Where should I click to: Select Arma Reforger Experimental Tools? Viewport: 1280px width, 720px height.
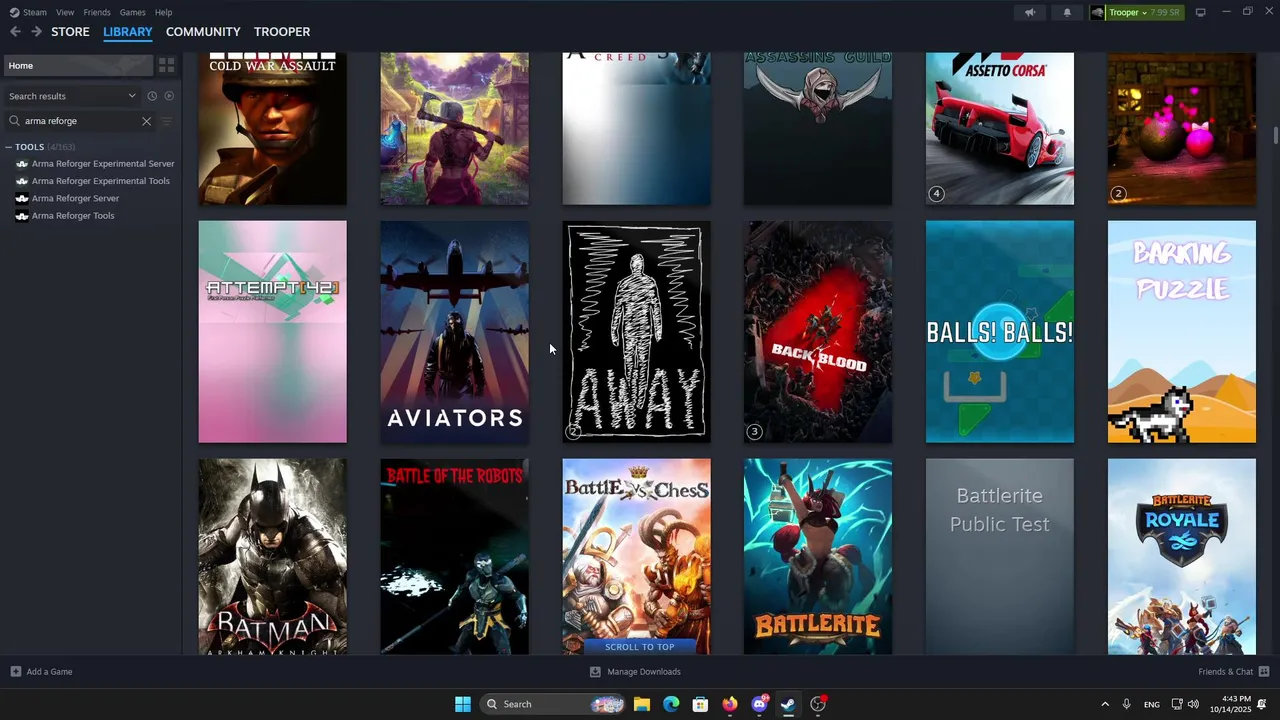[100, 181]
